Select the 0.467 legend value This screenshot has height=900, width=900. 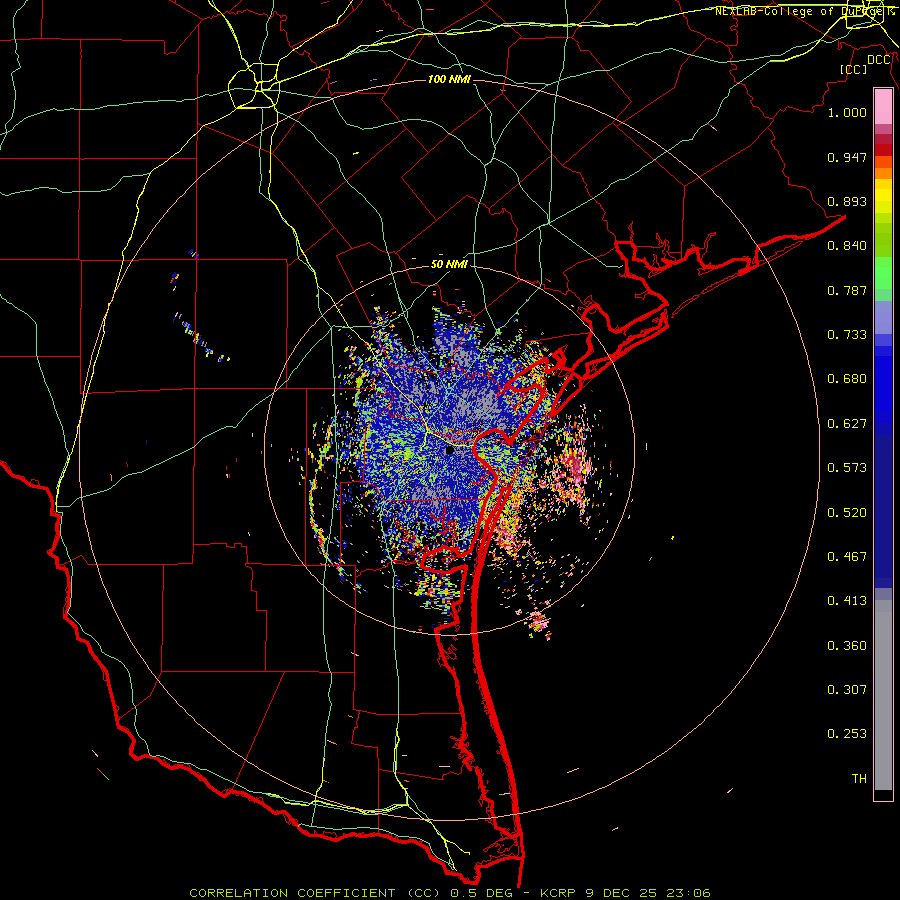point(847,557)
